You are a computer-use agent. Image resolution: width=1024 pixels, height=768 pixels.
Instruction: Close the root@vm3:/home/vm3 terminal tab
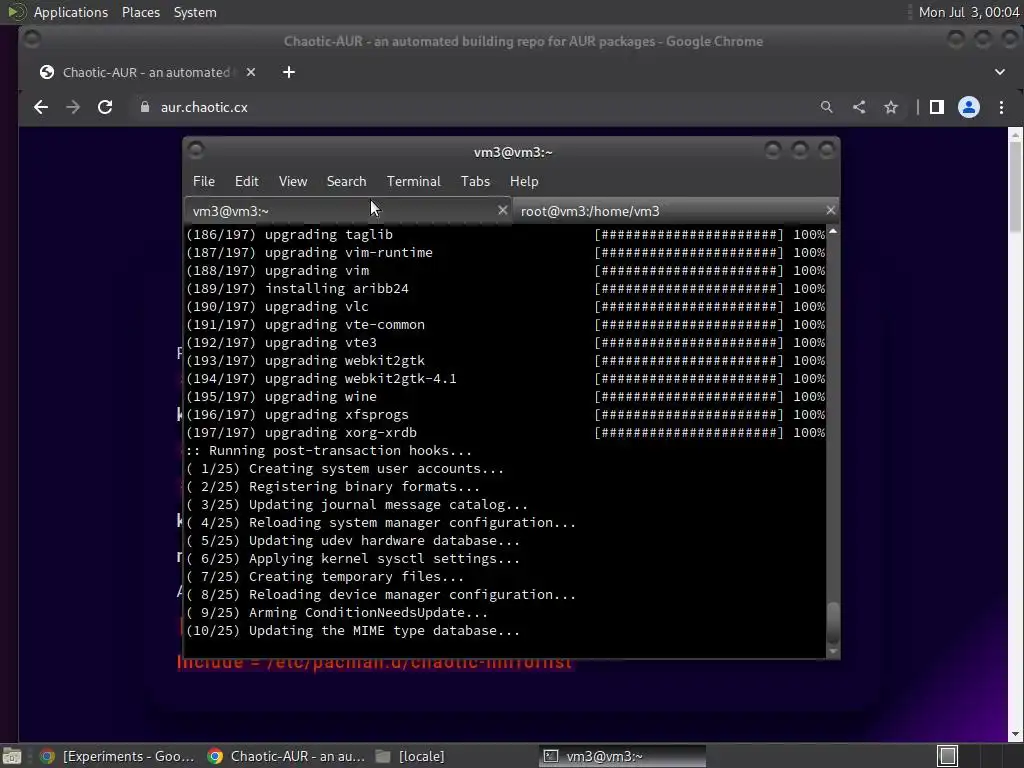point(831,210)
